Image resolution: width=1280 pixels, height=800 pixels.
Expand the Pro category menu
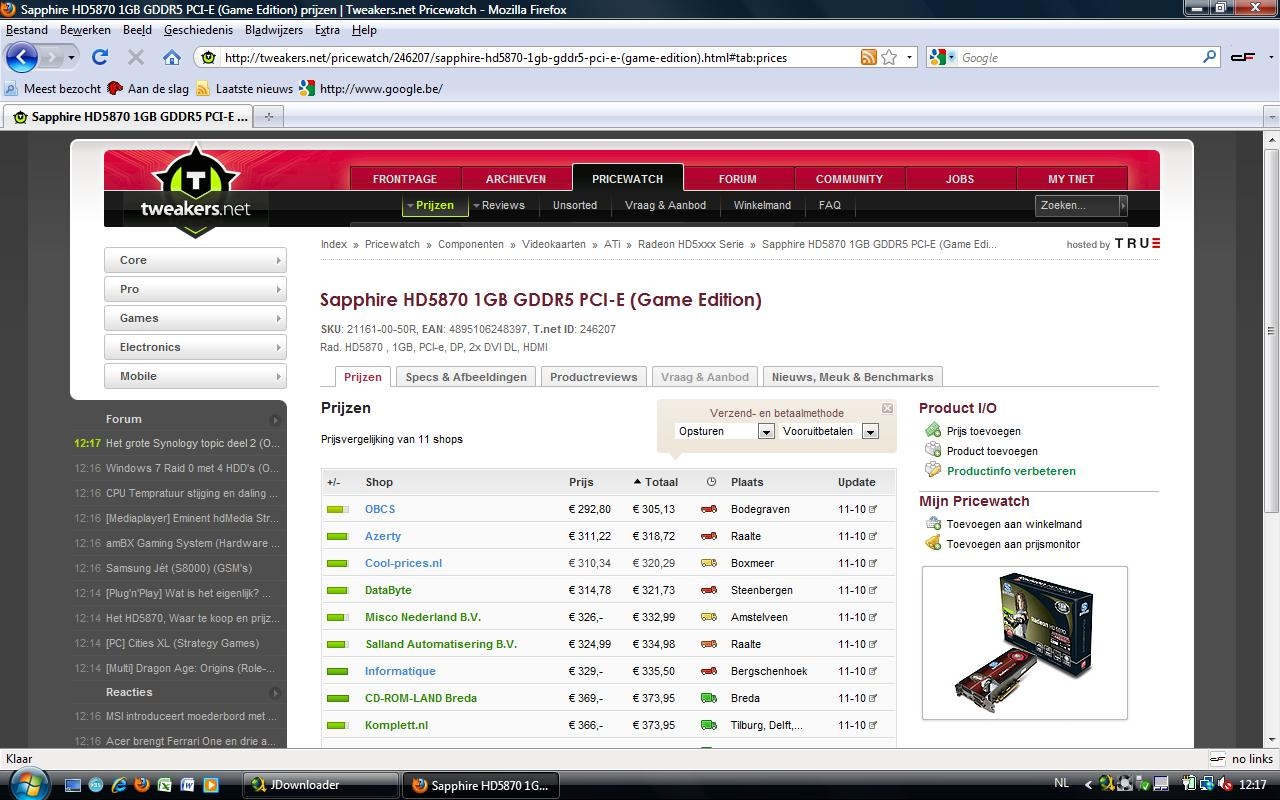(195, 289)
